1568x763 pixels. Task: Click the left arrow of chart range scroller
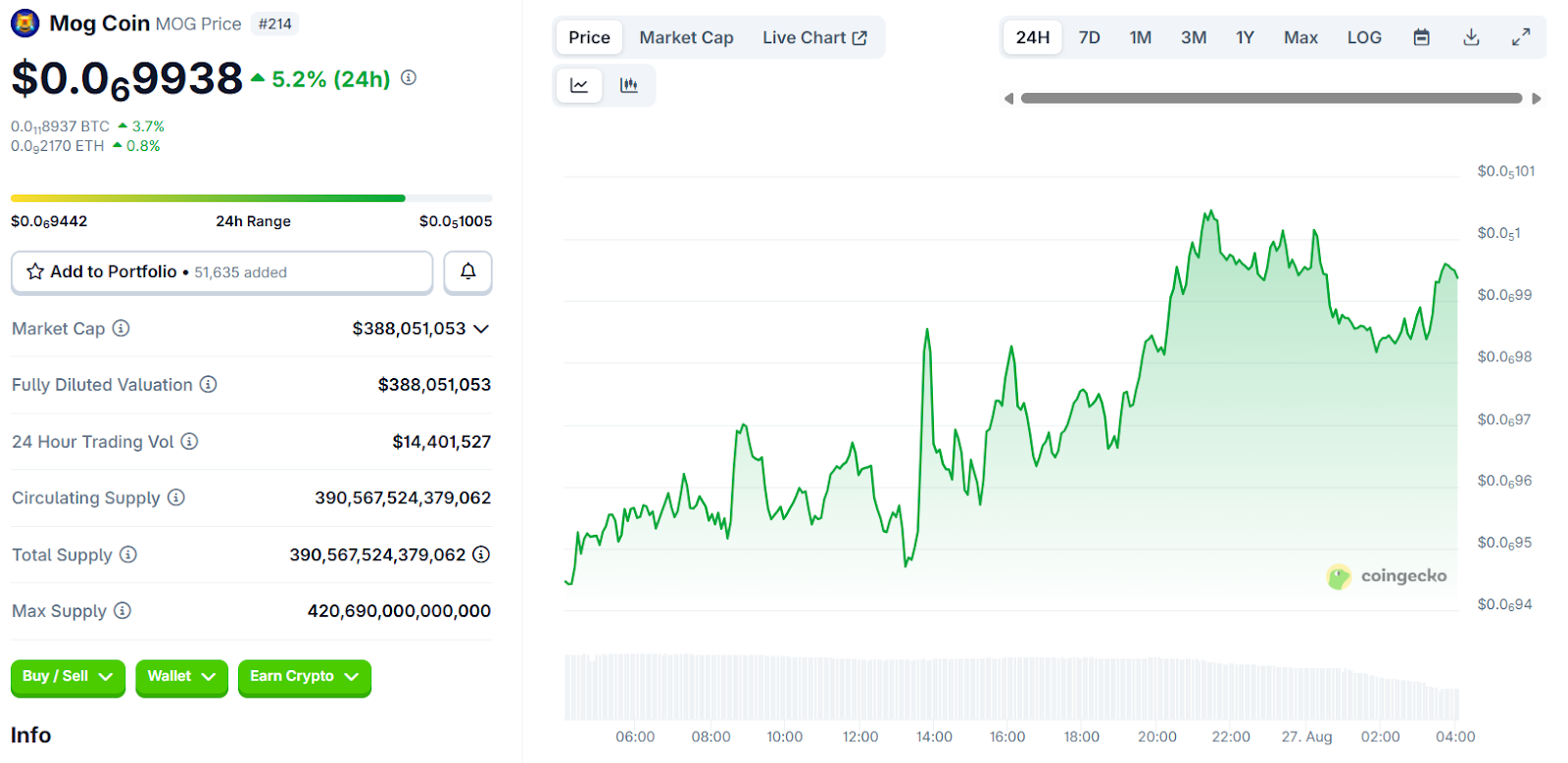click(1008, 98)
